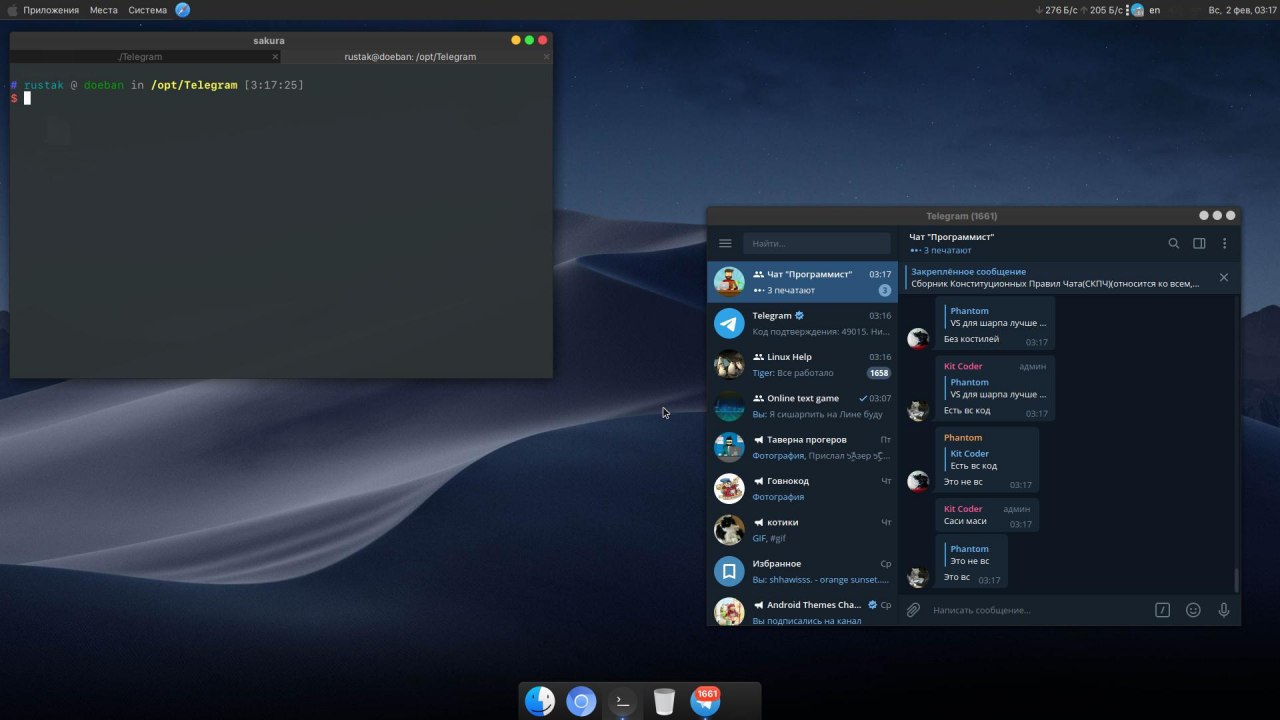Click the blue round icon beside Система
1280x720 pixels.
pos(183,10)
